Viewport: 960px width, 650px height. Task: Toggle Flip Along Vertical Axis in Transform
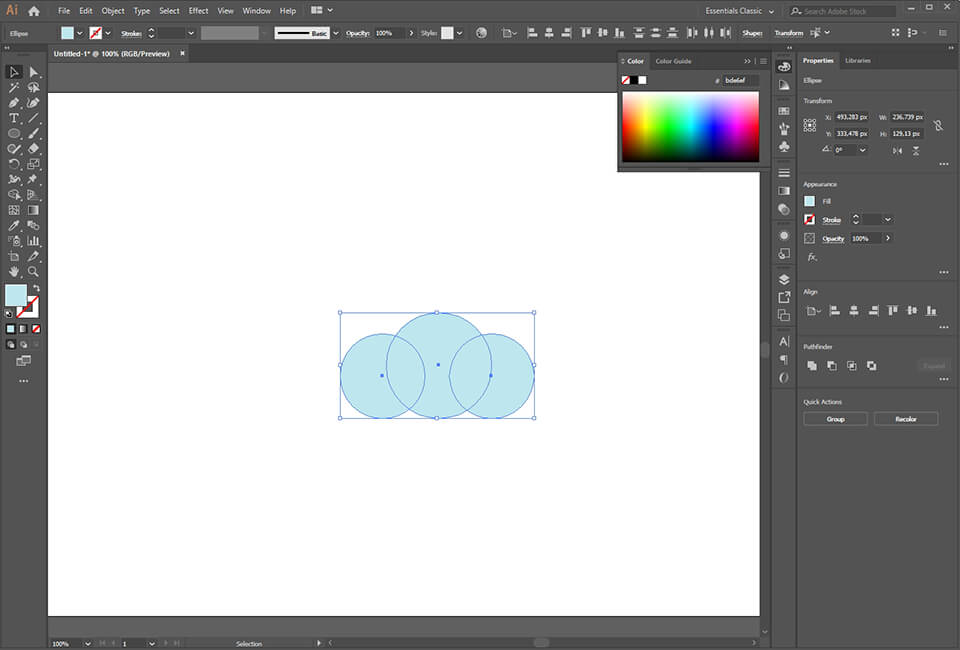pos(898,150)
